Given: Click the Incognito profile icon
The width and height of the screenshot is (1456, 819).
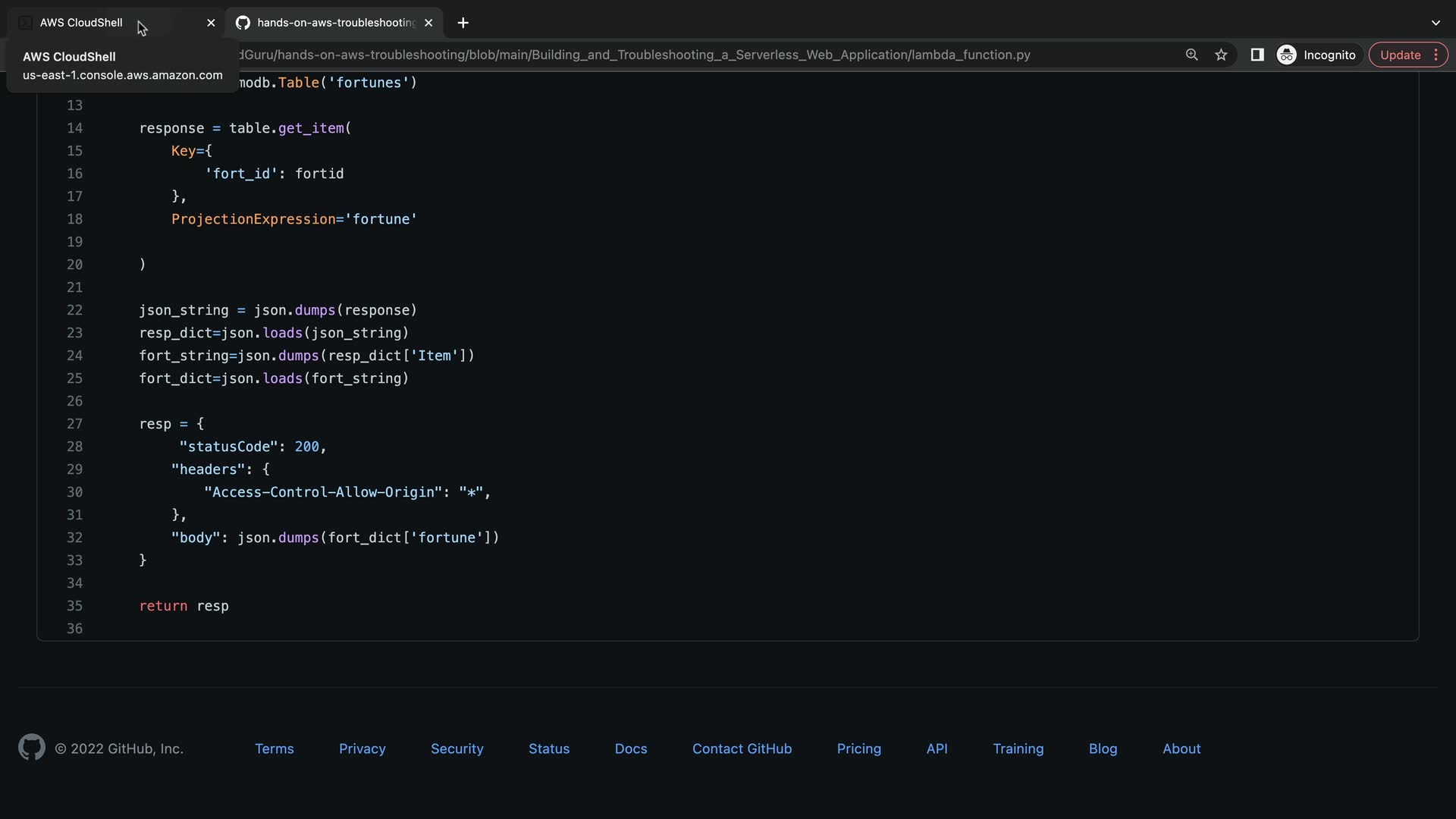Looking at the screenshot, I should tap(1287, 55).
